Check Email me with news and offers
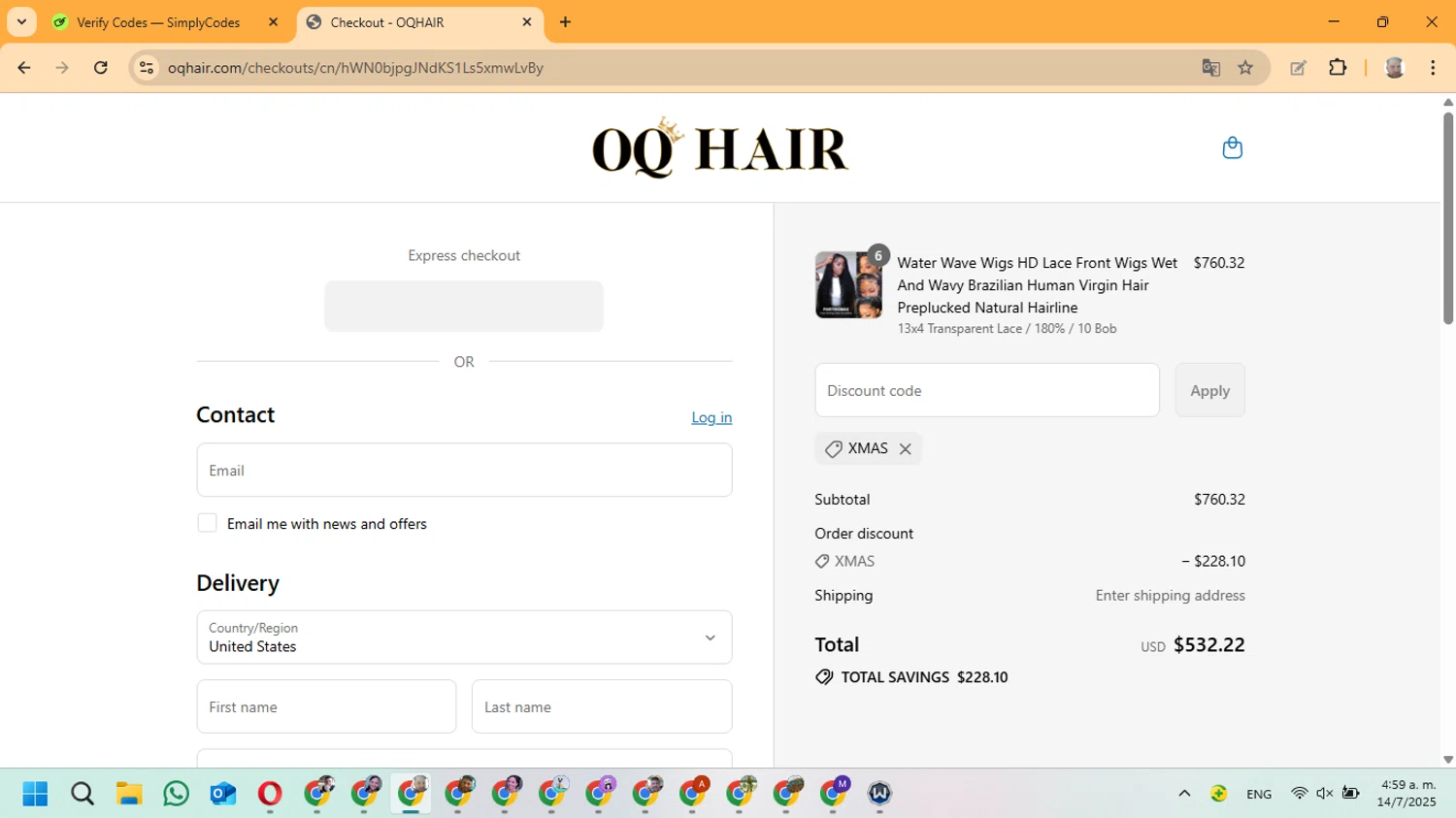Viewport: 1456px width, 818px height. coord(207,523)
